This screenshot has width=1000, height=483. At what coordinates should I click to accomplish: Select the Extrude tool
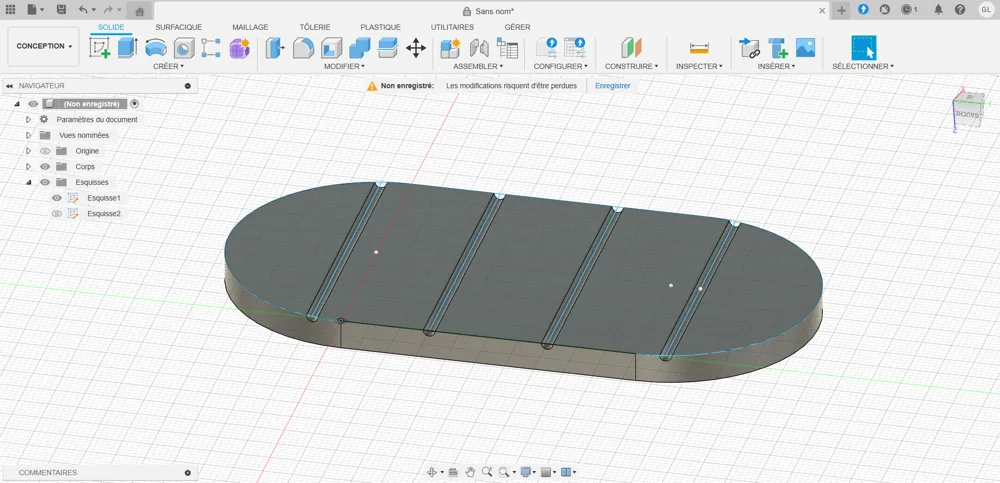point(128,48)
